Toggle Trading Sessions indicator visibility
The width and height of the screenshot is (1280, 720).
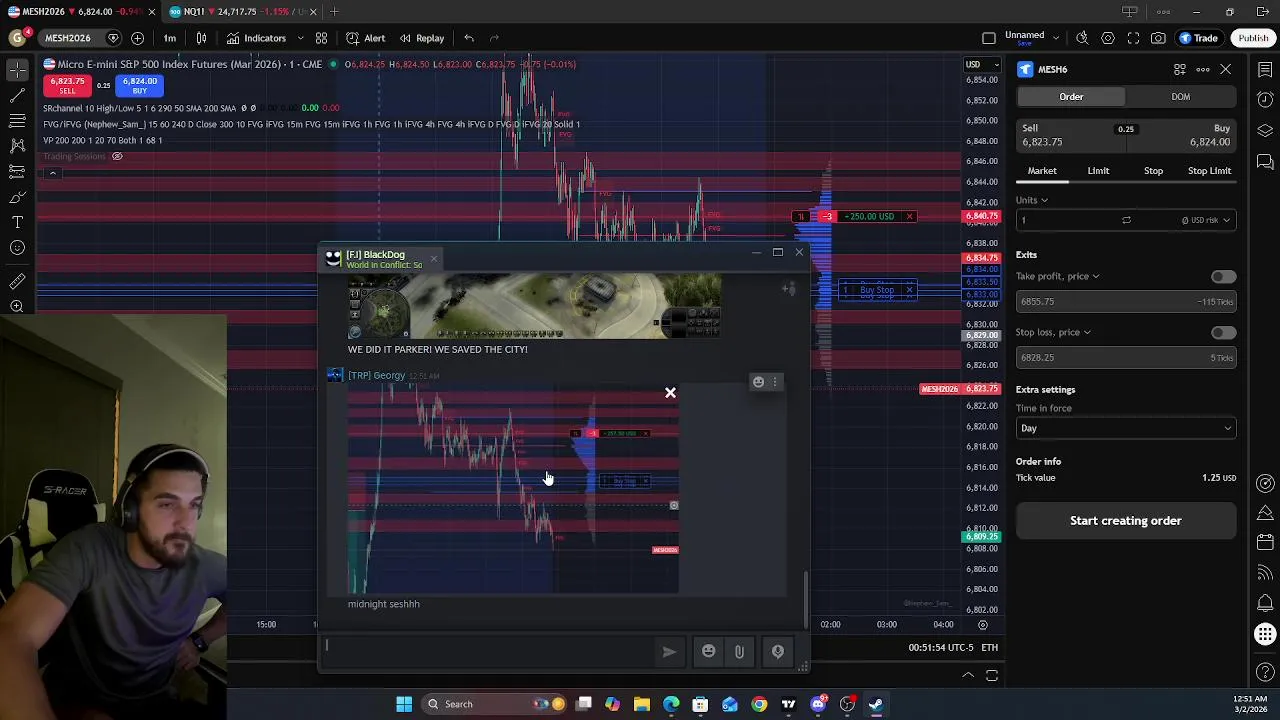pos(117,156)
